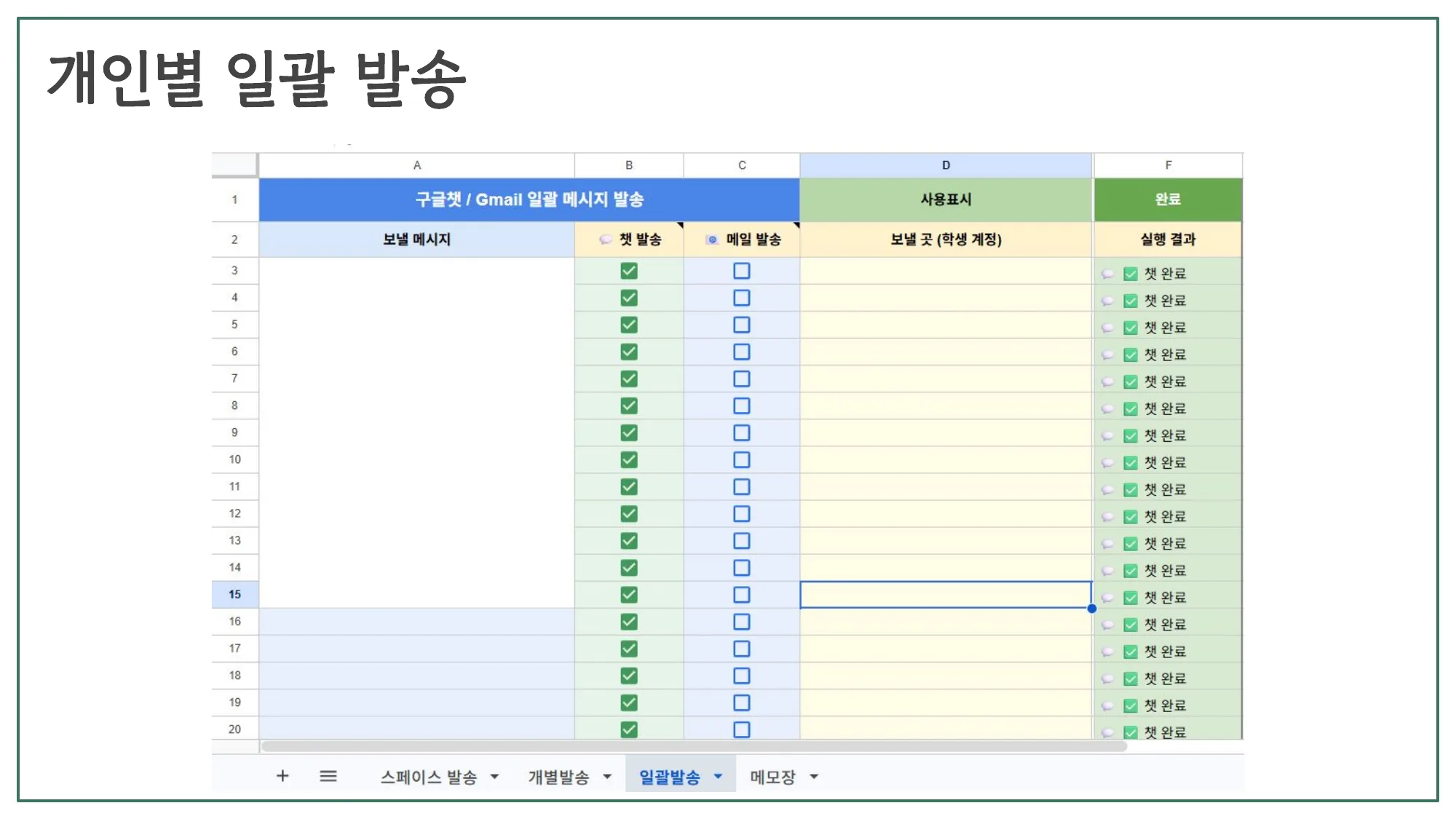Open the all sheets list icon
Screen dimensions: 1456x819
[x=328, y=776]
